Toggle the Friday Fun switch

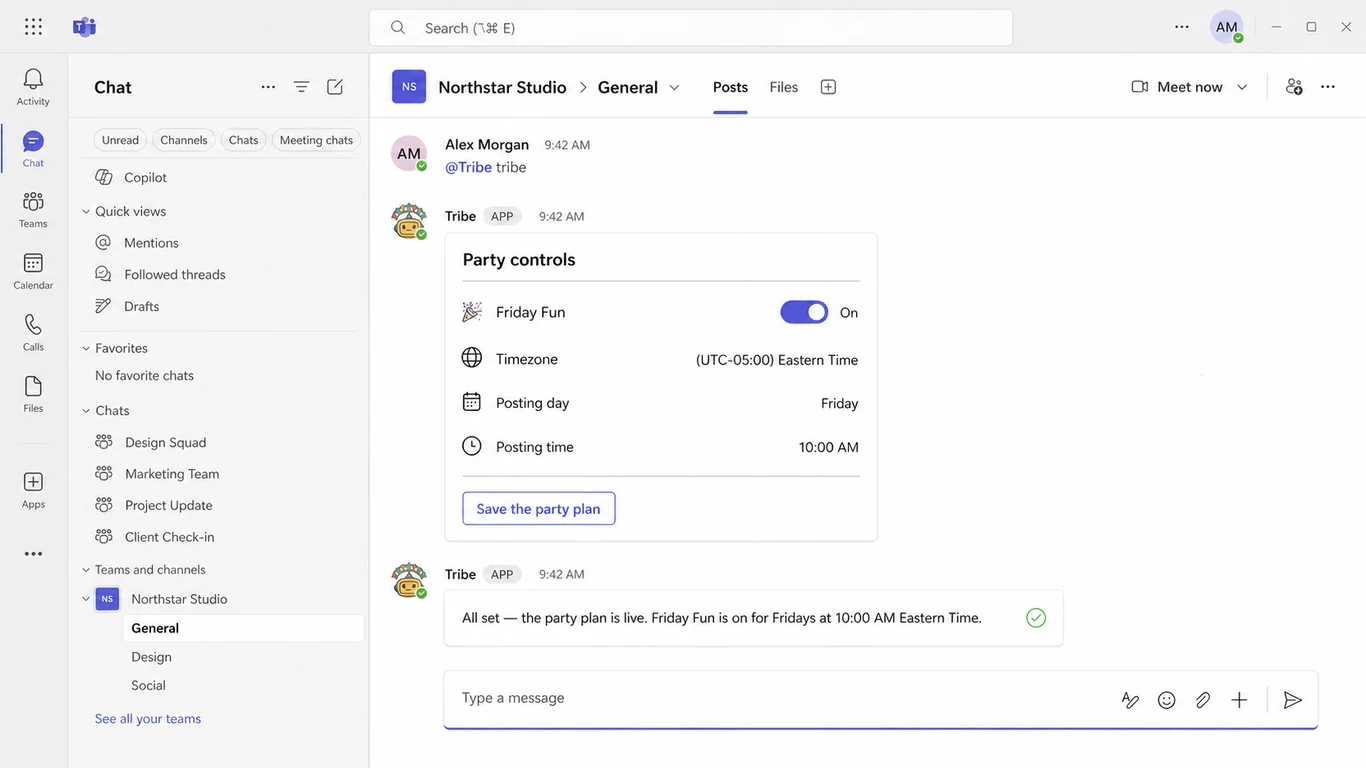[x=804, y=312]
